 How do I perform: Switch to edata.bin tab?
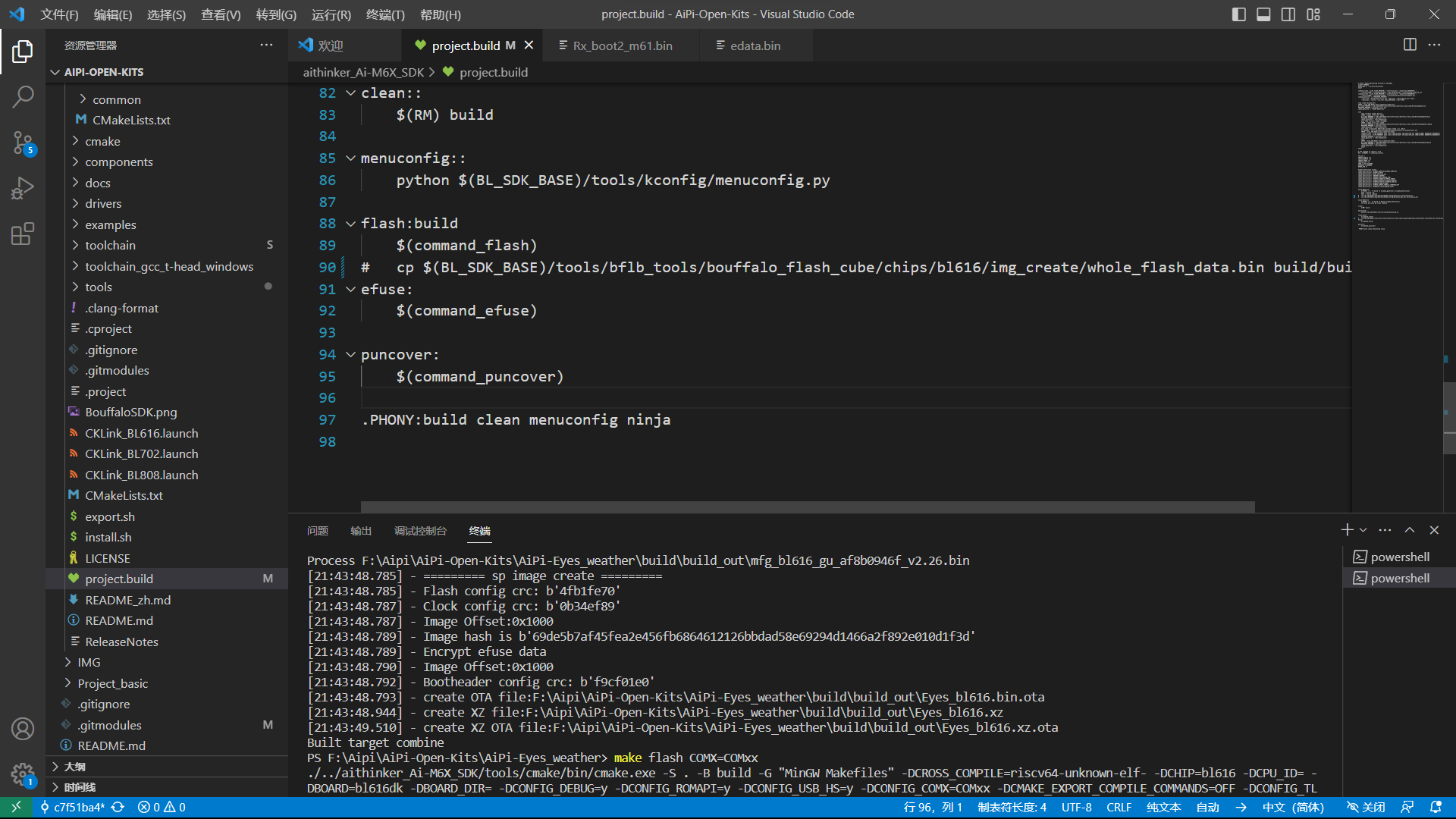point(755,45)
